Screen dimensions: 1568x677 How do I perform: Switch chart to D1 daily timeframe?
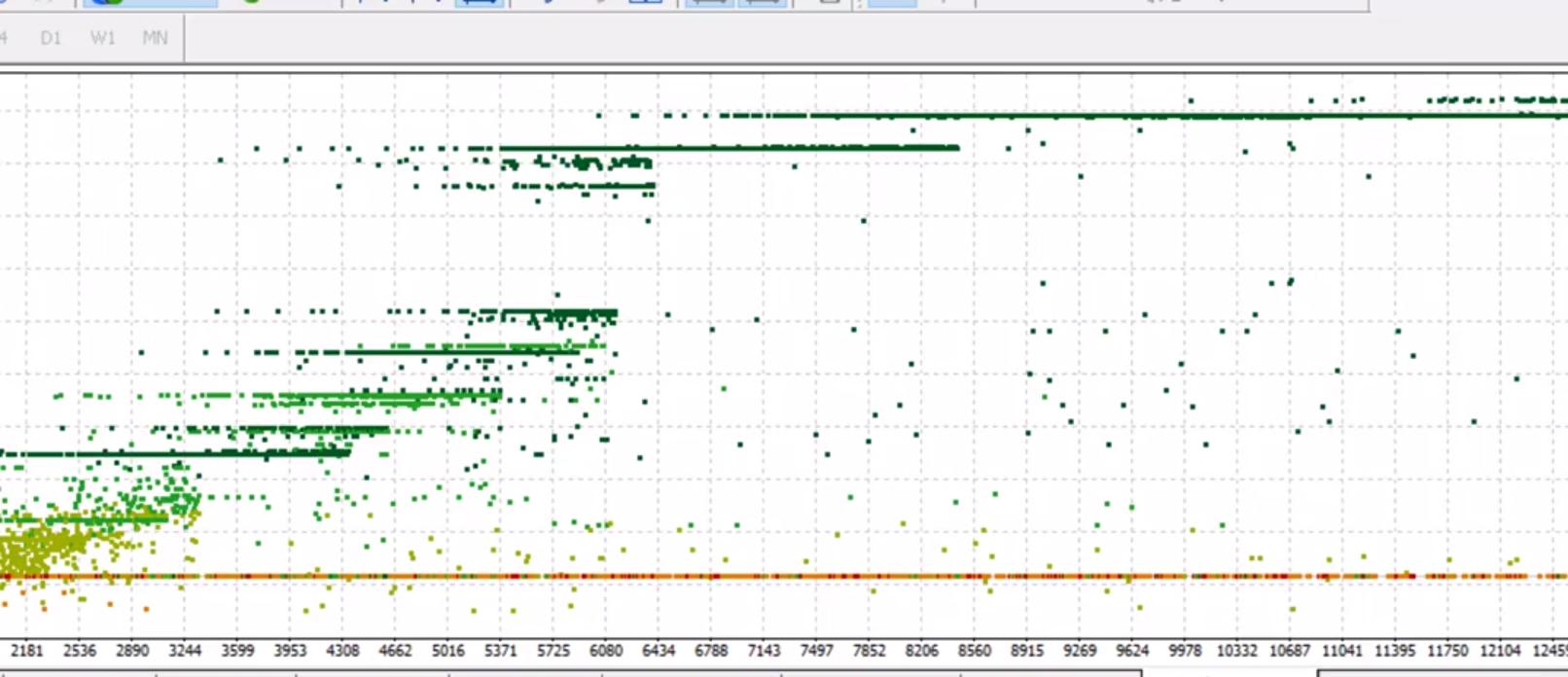tap(51, 38)
